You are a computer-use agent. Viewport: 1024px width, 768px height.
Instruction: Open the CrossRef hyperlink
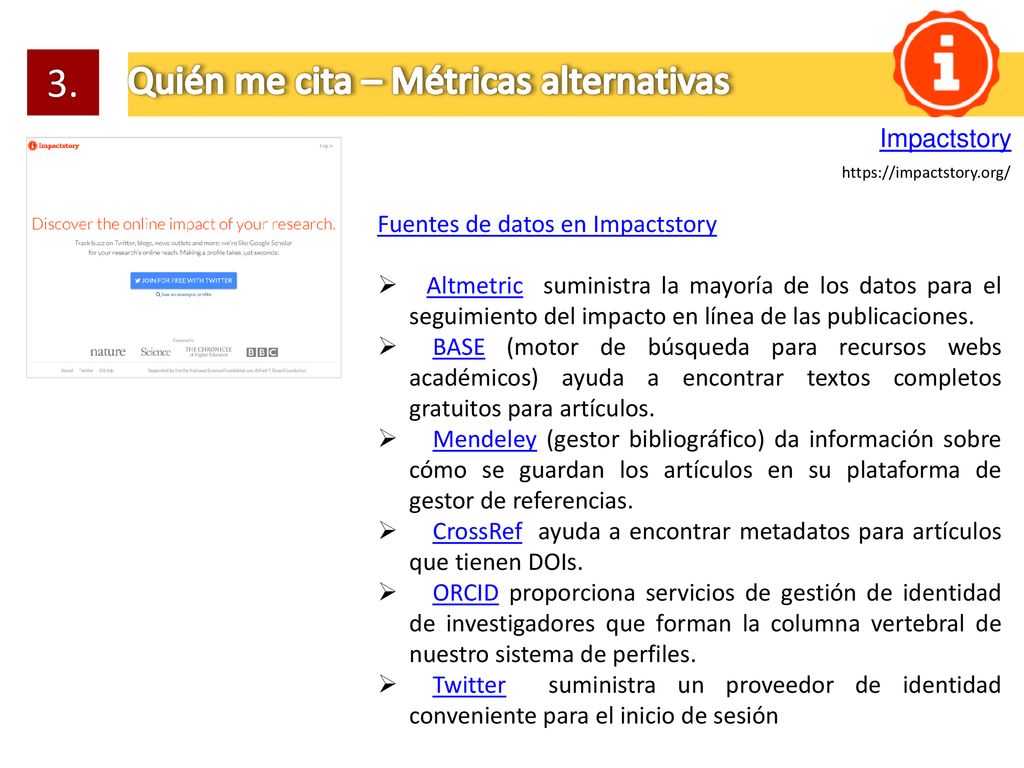point(477,532)
